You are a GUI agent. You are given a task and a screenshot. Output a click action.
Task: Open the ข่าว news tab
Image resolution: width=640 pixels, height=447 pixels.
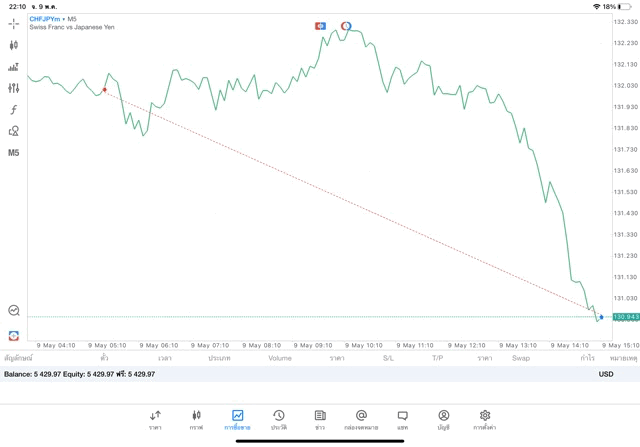(320, 419)
